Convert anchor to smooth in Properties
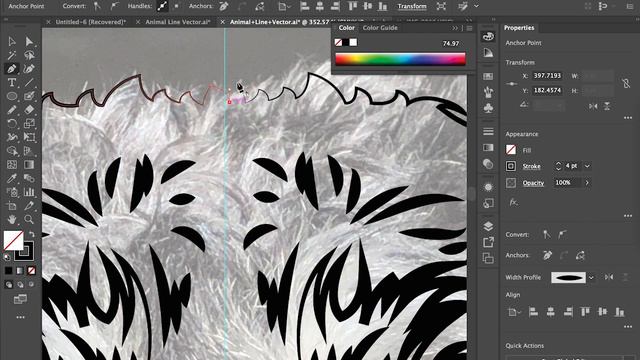Screen dimensions: 640x360 pos(562,234)
